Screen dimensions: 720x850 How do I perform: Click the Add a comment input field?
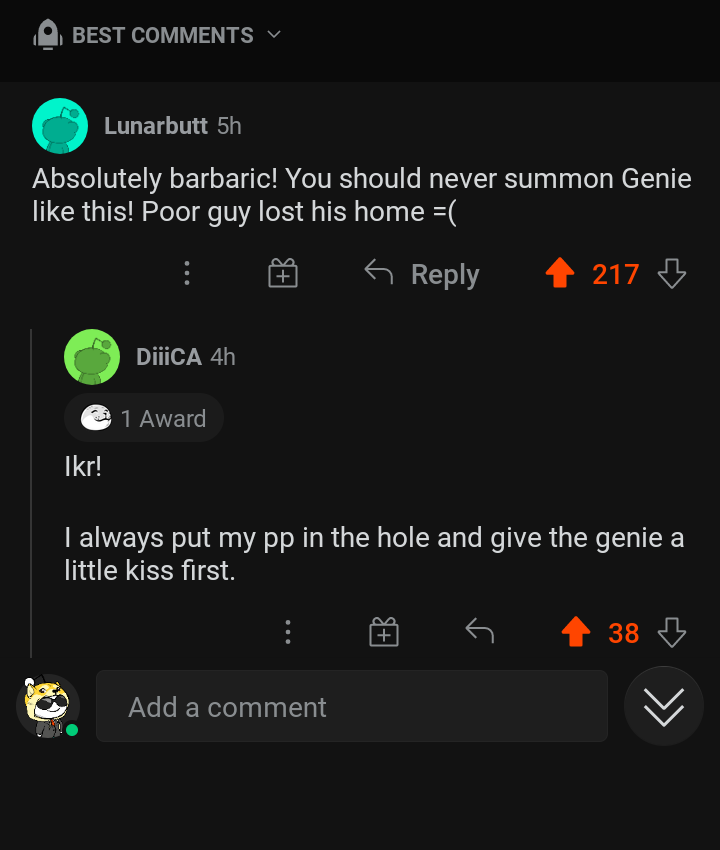pos(352,707)
